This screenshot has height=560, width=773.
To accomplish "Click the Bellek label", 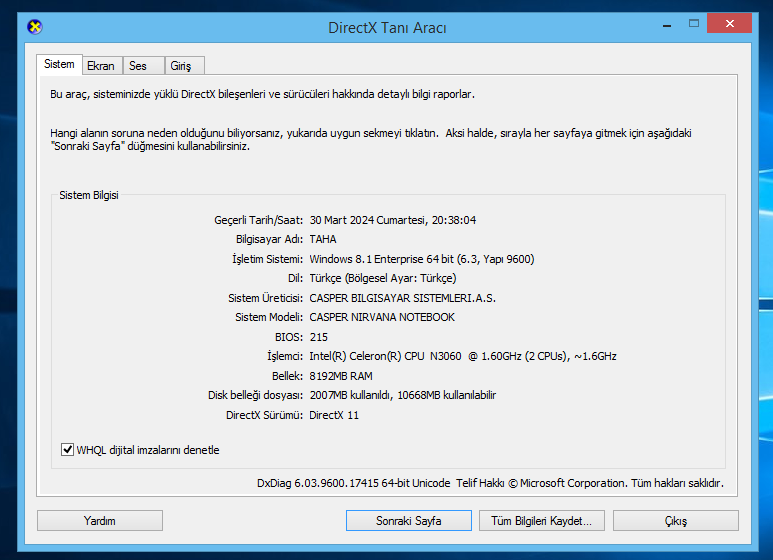I will pos(287,376).
